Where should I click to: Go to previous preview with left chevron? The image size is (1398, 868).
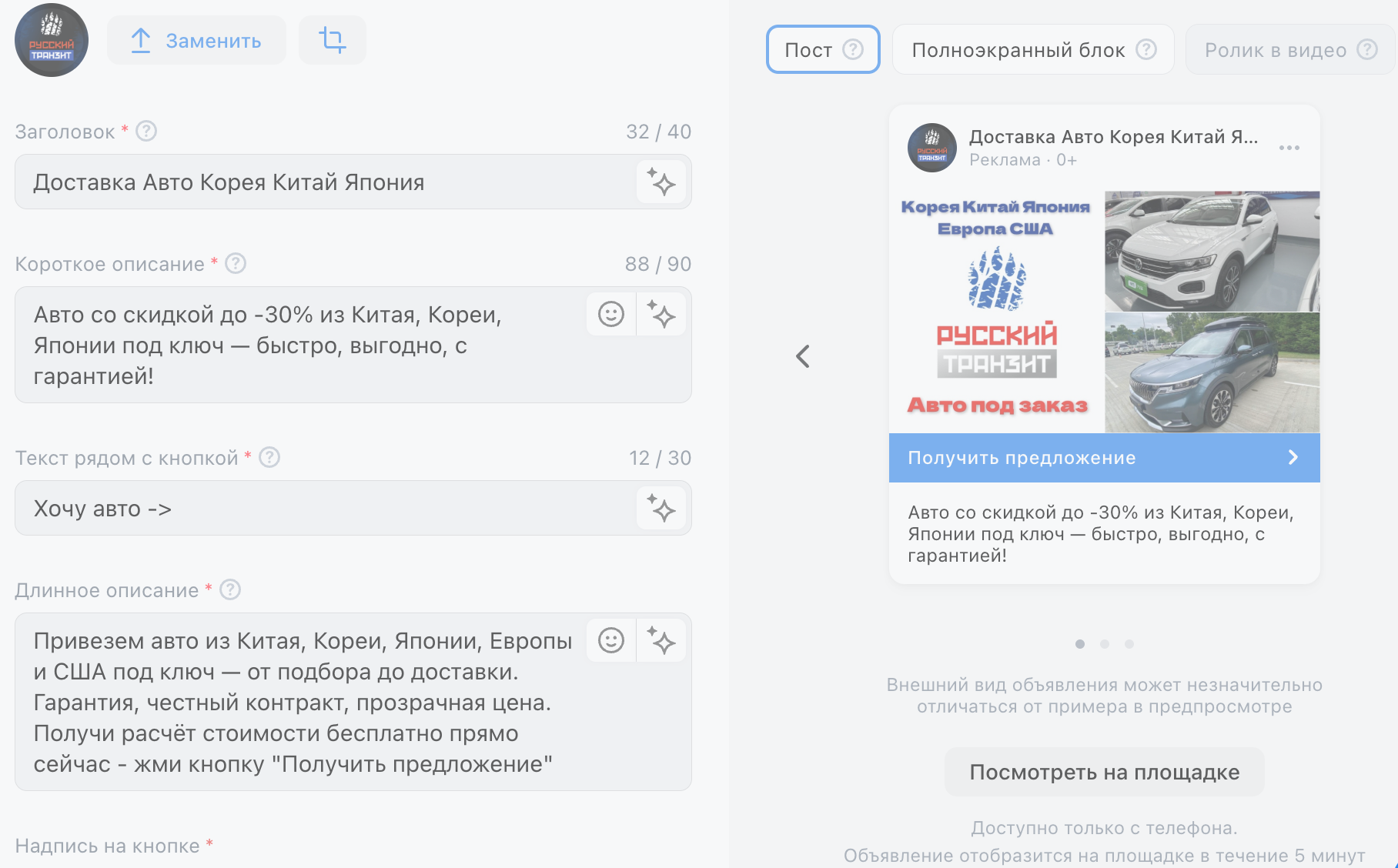click(x=803, y=356)
